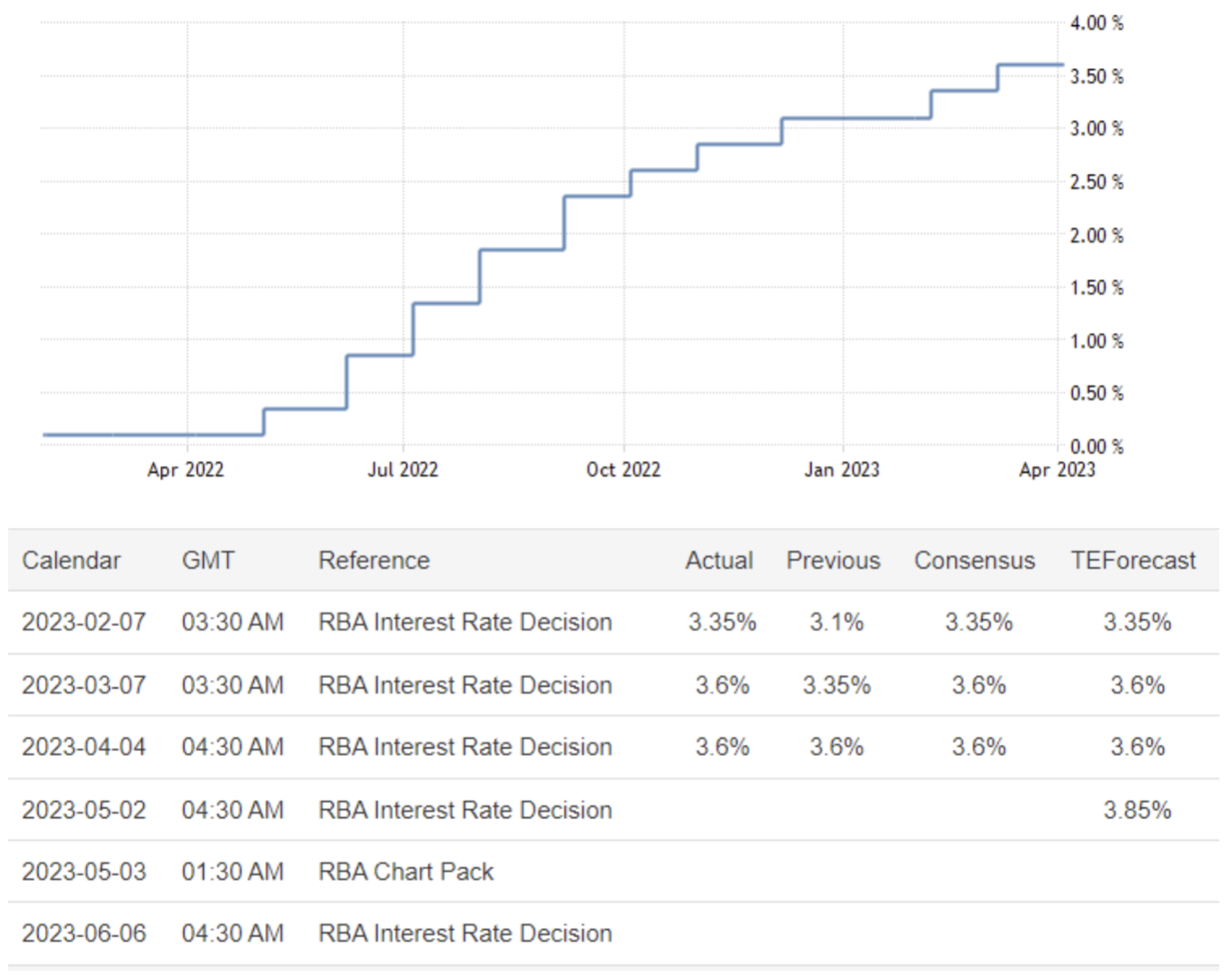Open the 2023-02-07 RBA Interest Rate Decision
Image resolution: width=1232 pixels, height=975 pixels.
click(465, 623)
